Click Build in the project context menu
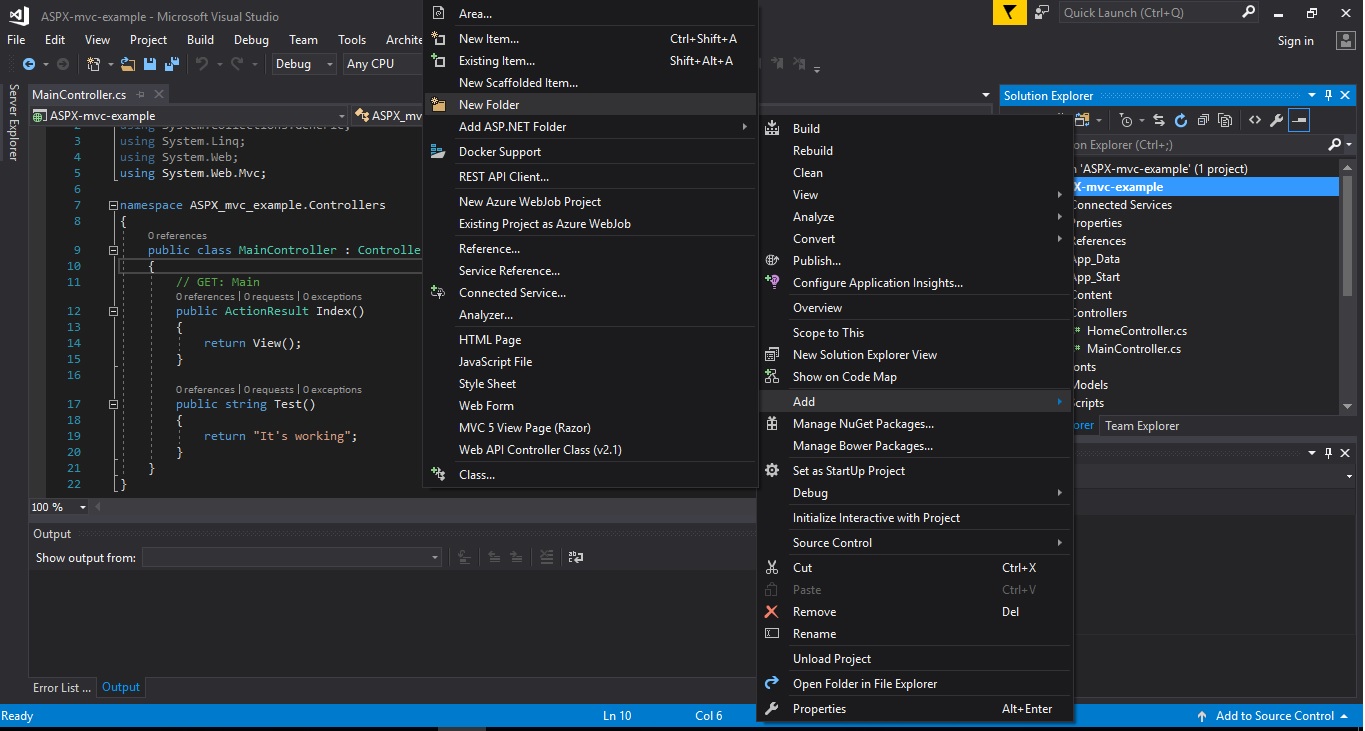This screenshot has width=1365, height=731. click(915, 129)
